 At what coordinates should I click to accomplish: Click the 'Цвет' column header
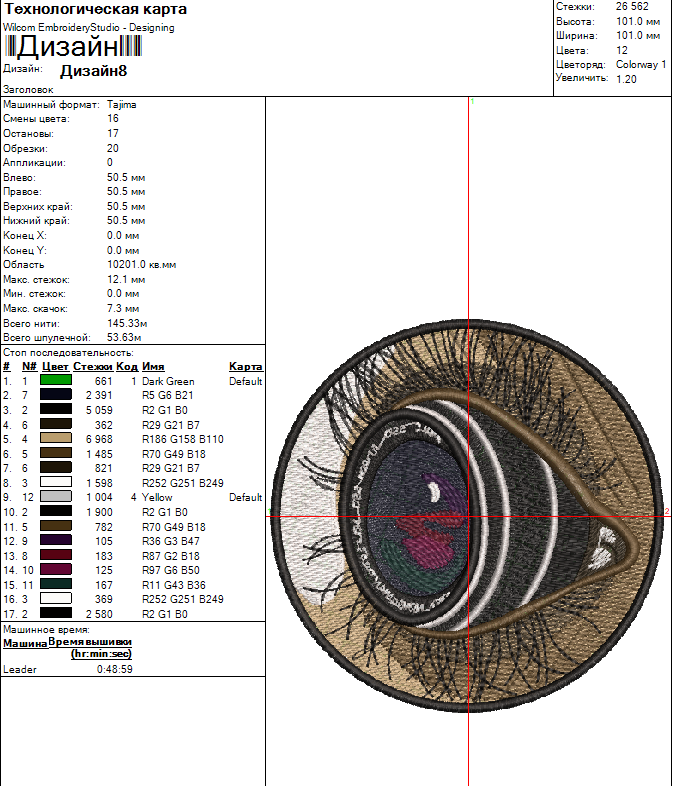click(x=55, y=366)
